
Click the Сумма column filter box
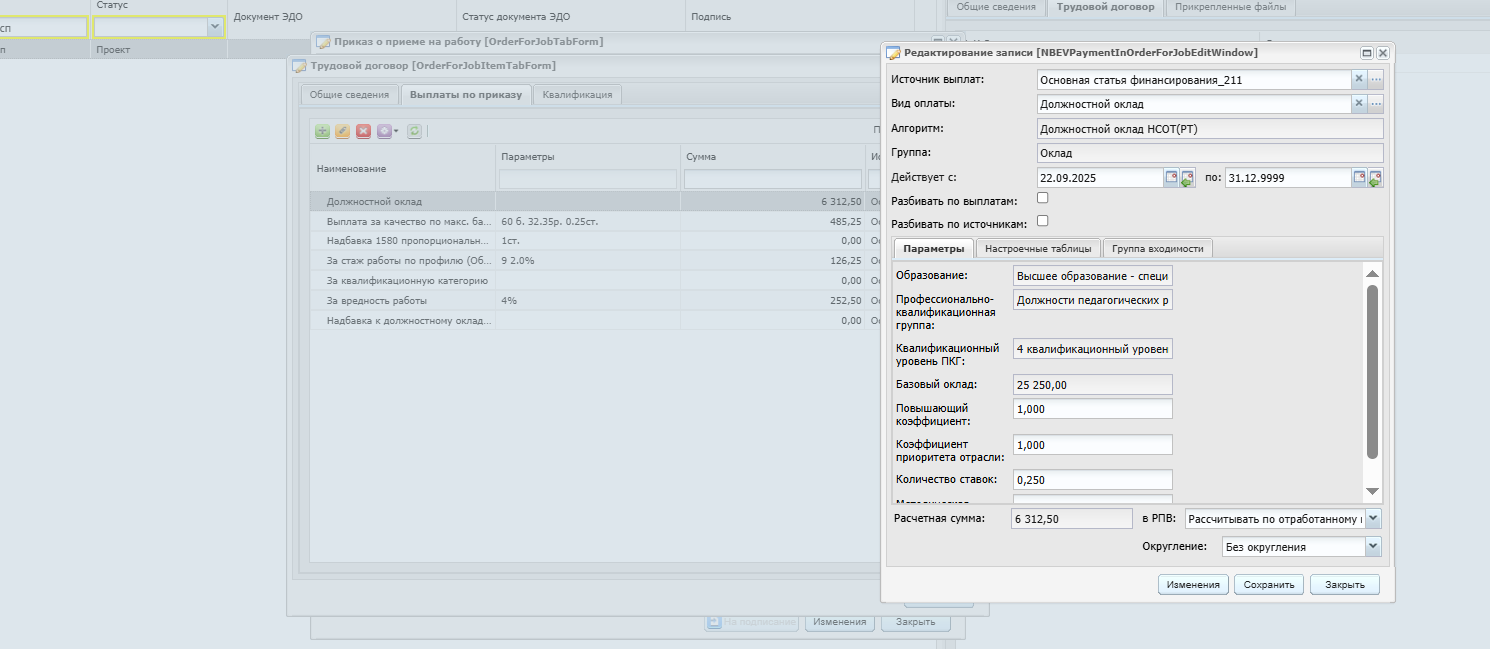pyautogui.click(x=772, y=179)
